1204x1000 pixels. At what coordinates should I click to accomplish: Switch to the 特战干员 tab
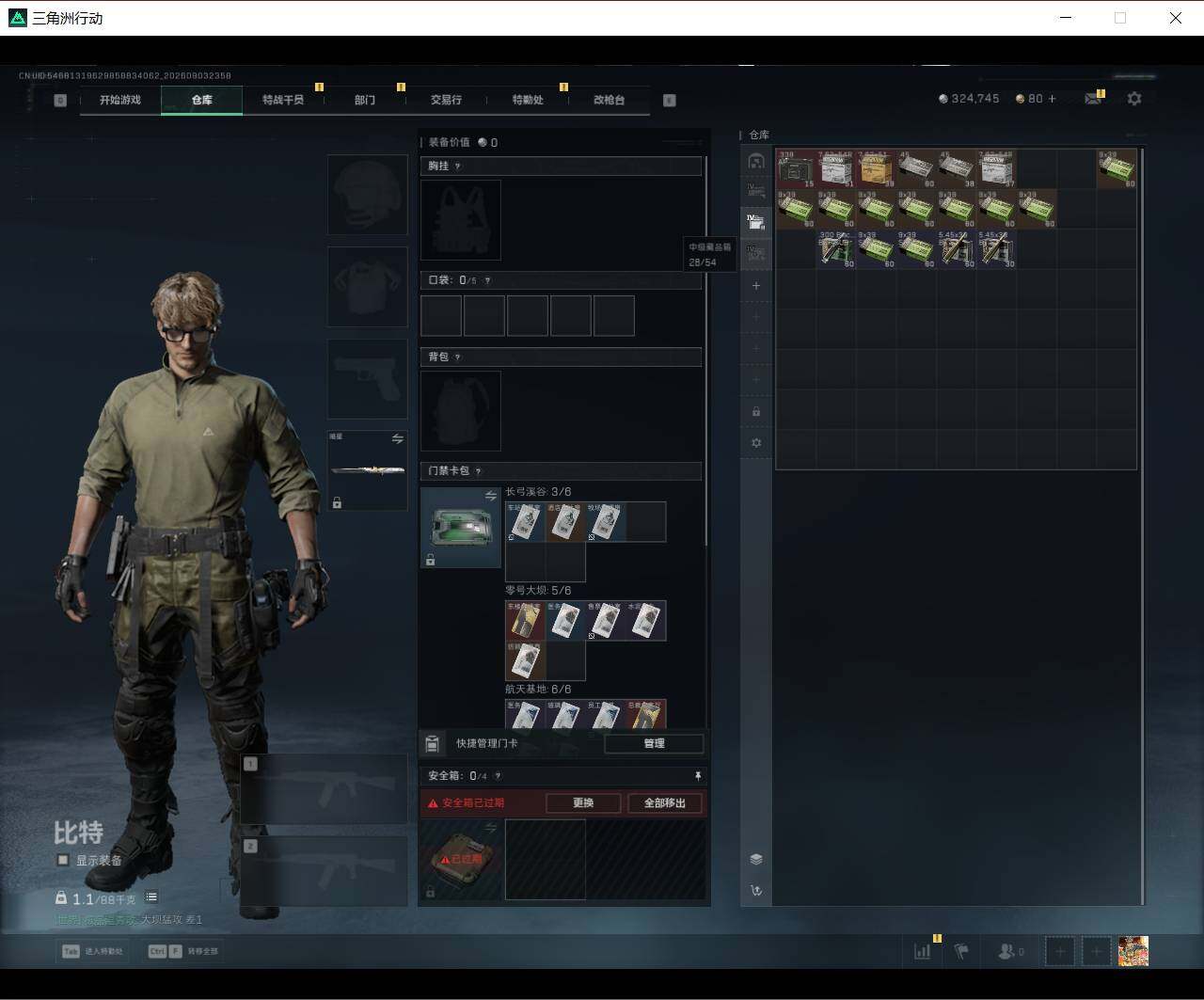tap(283, 100)
